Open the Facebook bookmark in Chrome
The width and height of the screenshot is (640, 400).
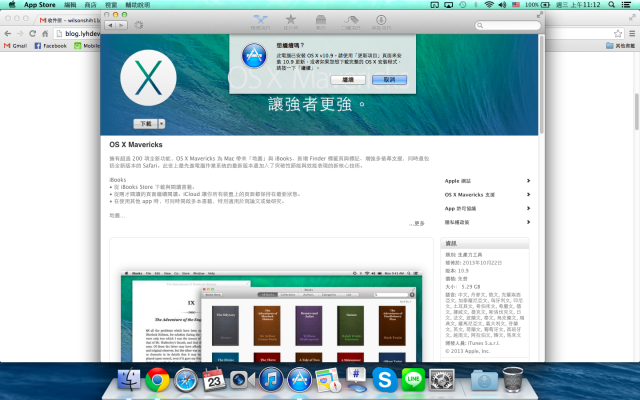tap(51, 46)
